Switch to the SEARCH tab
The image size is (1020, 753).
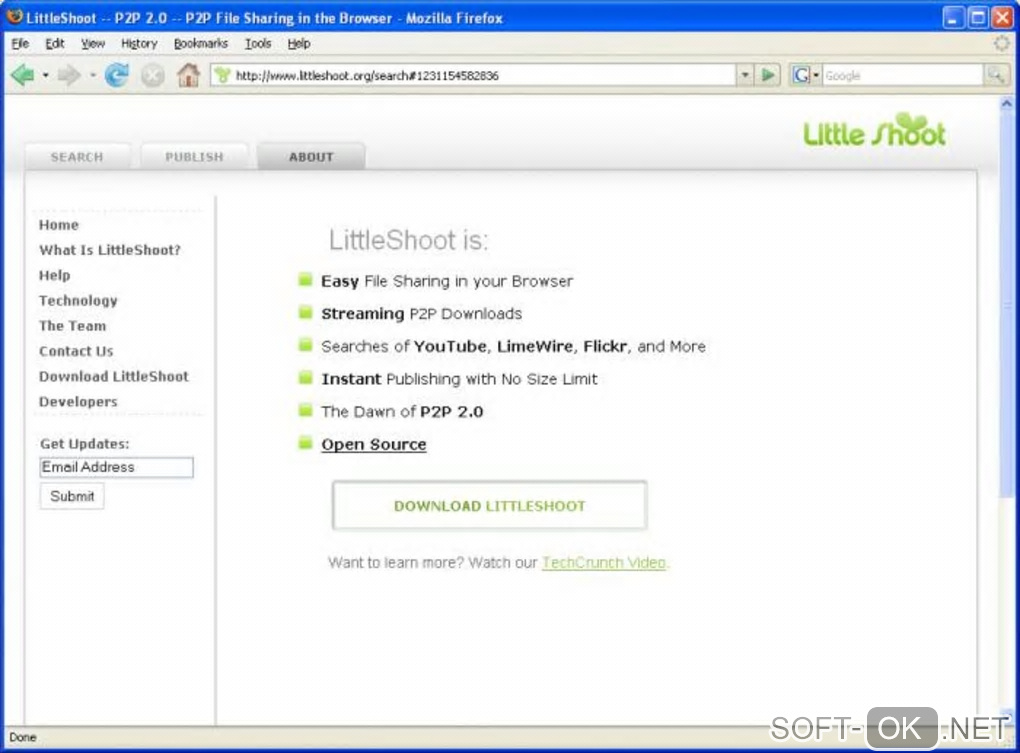pos(77,157)
